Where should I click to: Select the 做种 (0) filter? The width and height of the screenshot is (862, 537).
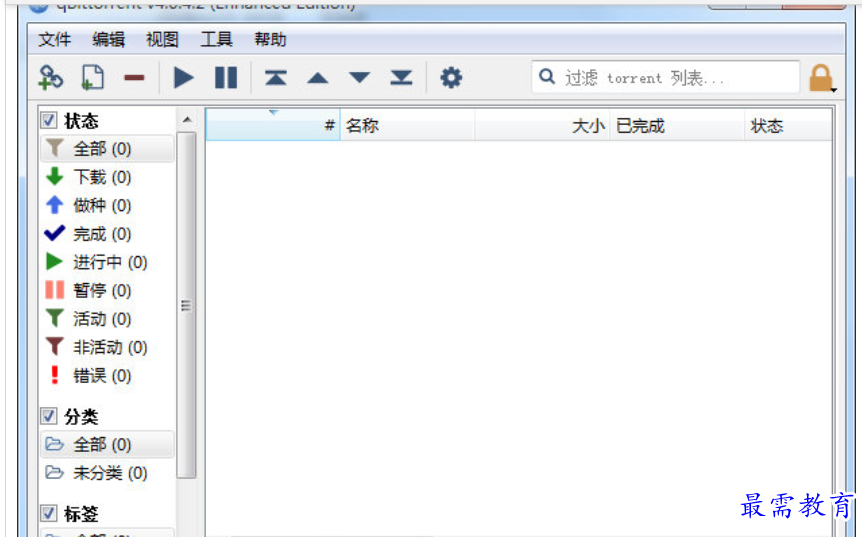coord(107,206)
